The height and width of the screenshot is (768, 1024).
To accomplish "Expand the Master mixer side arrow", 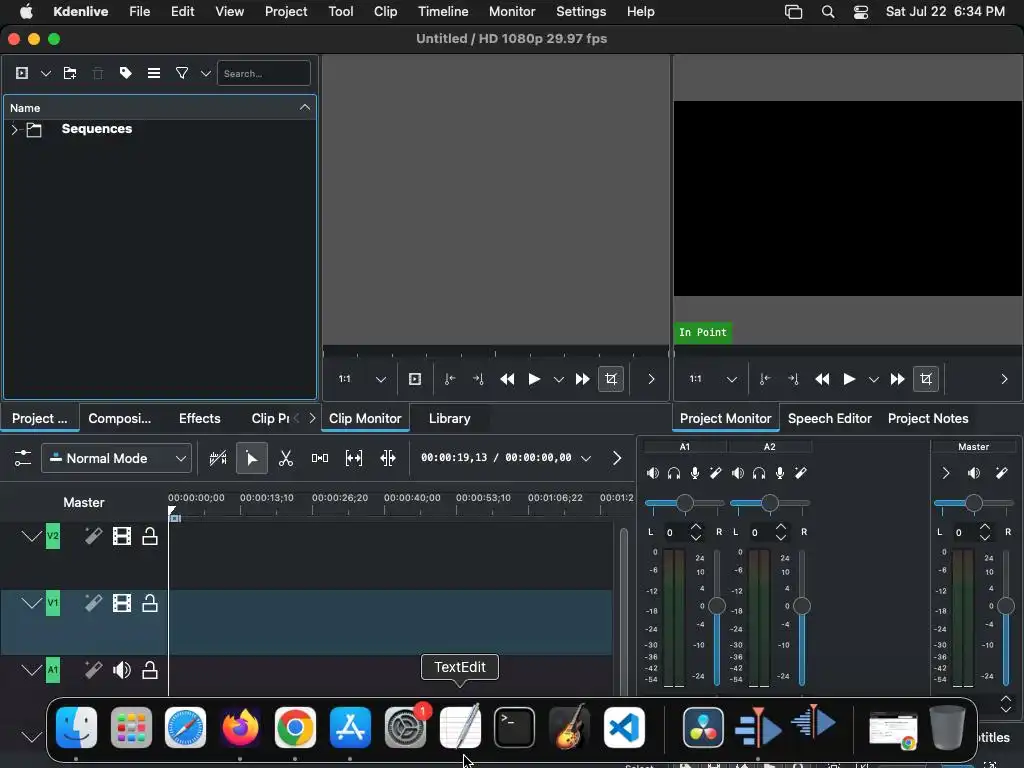I will [x=946, y=473].
